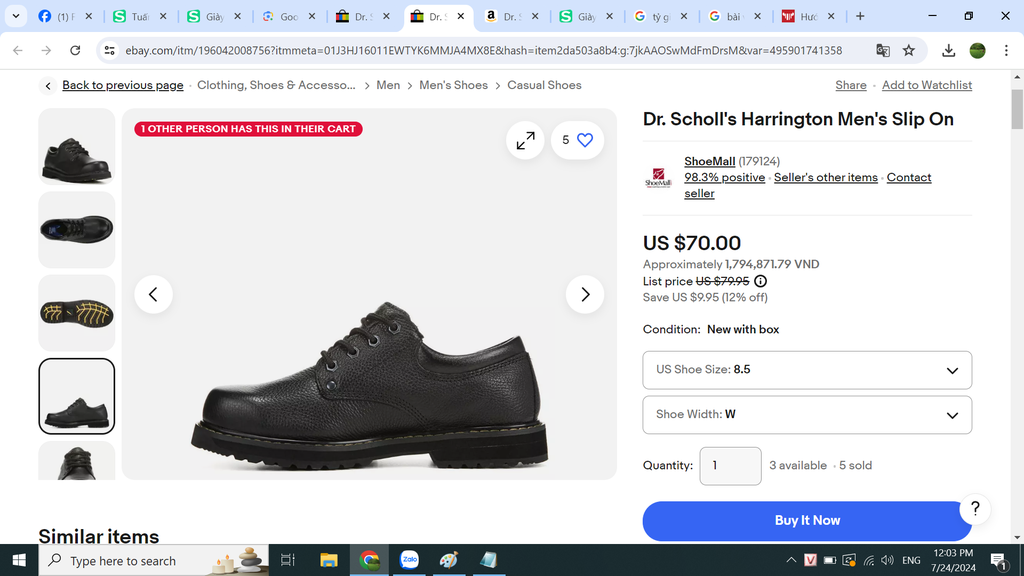Show previous product image

pyautogui.click(x=153, y=295)
